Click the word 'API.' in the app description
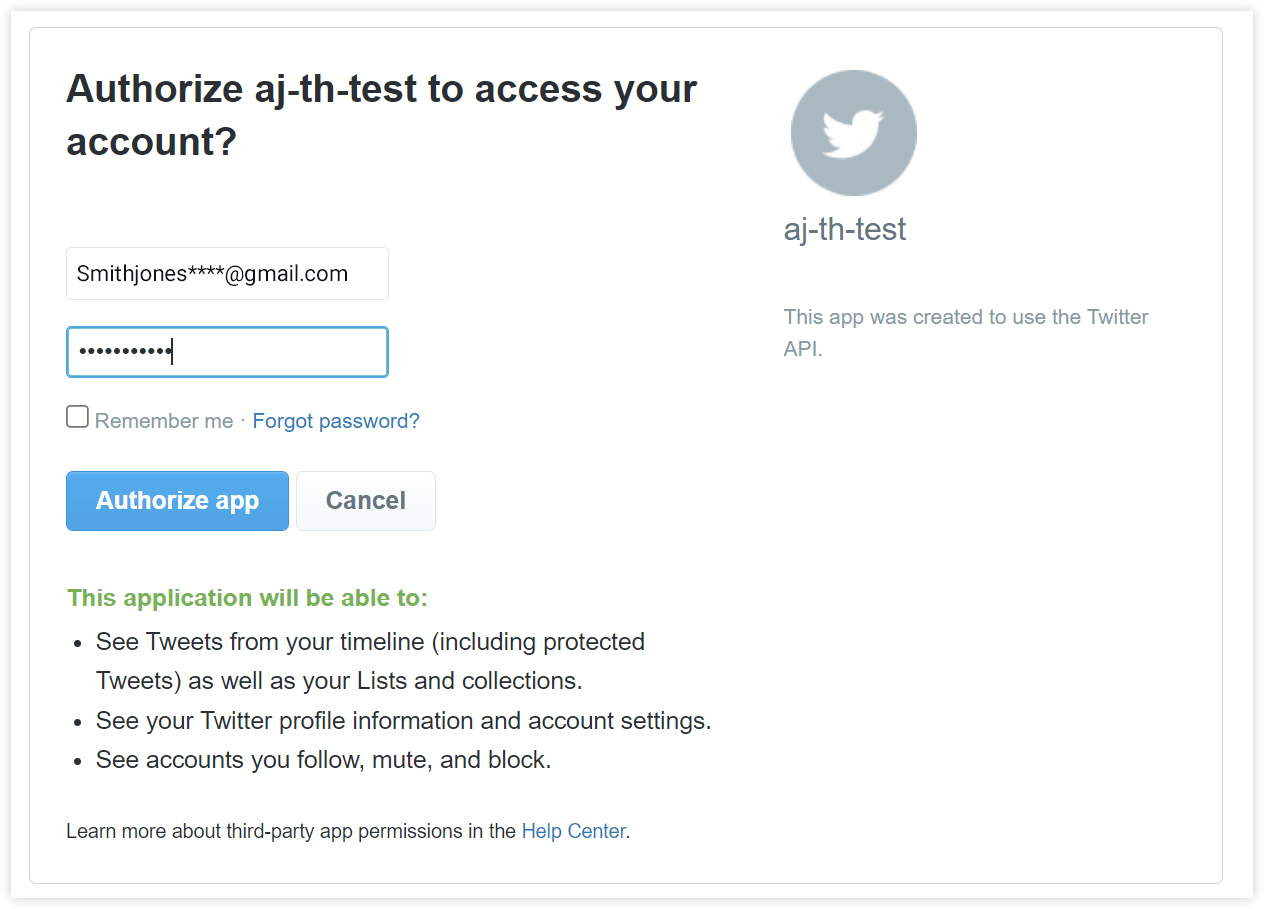1264x909 pixels. [803, 350]
